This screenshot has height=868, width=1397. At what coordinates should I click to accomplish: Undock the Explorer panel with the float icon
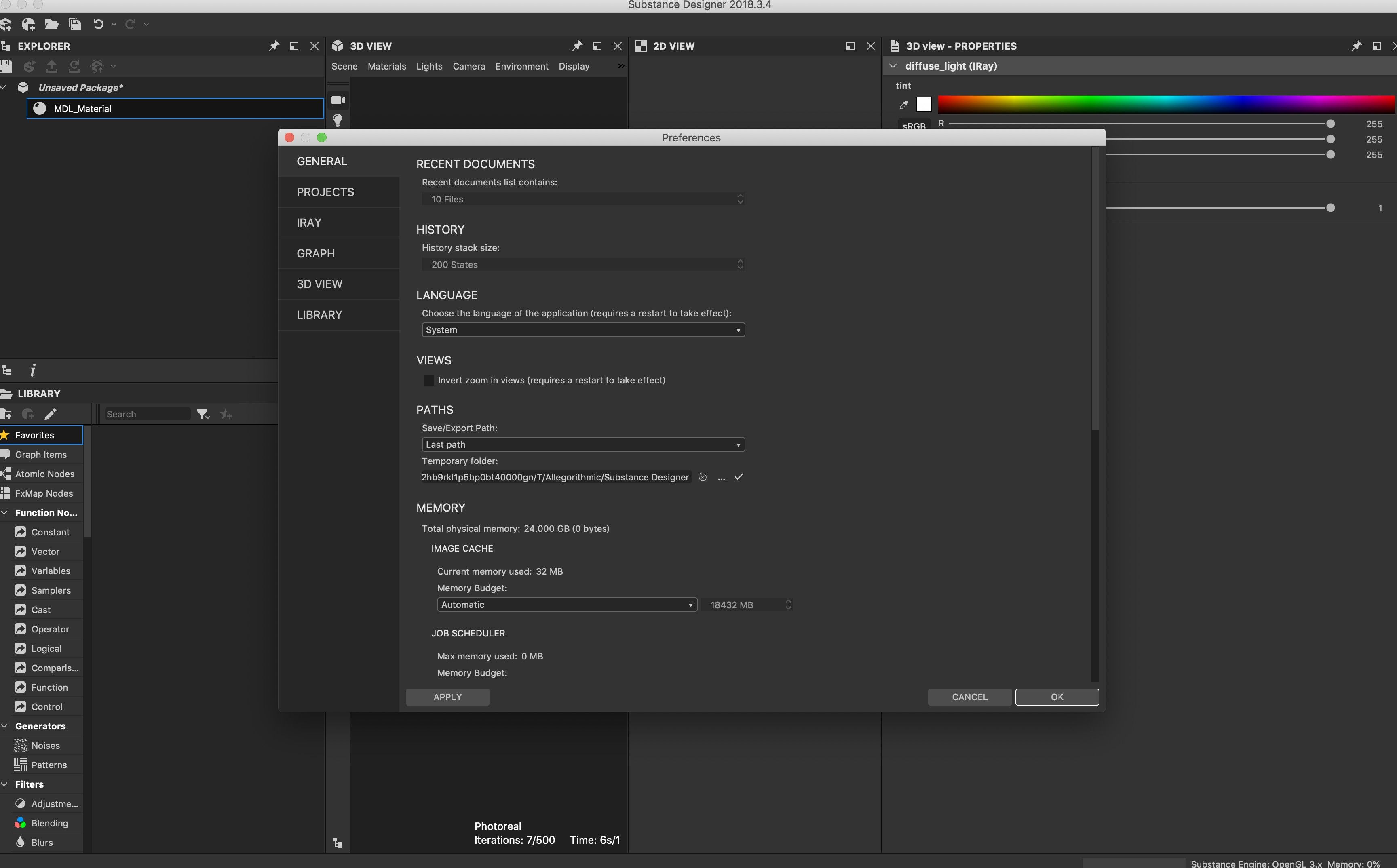(294, 46)
